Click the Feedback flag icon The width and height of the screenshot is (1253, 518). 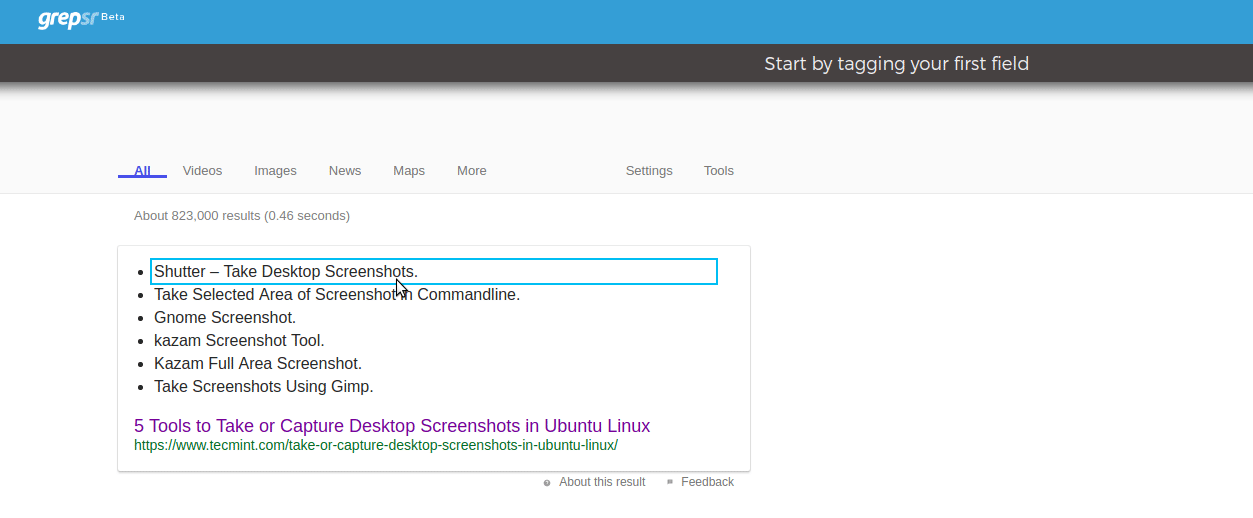[670, 482]
